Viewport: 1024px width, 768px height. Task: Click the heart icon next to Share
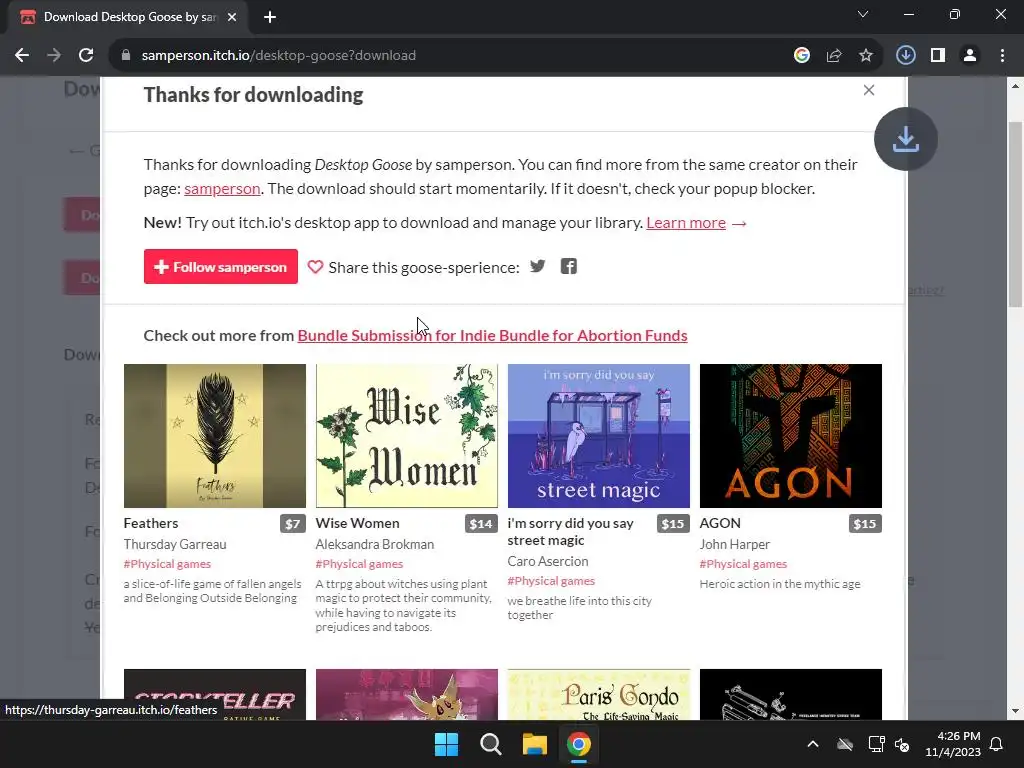click(x=315, y=267)
